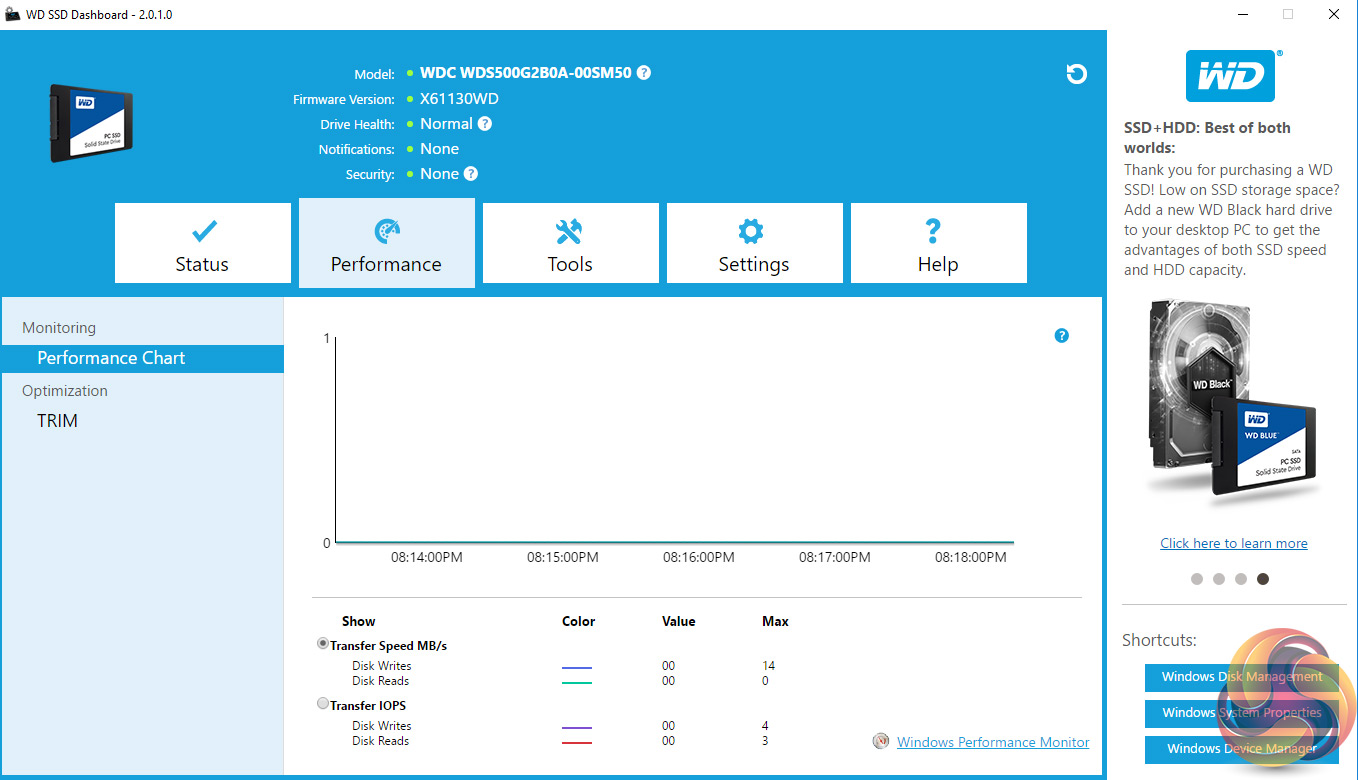Click the help icon beside the model number
The height and width of the screenshot is (780, 1358).
click(644, 73)
